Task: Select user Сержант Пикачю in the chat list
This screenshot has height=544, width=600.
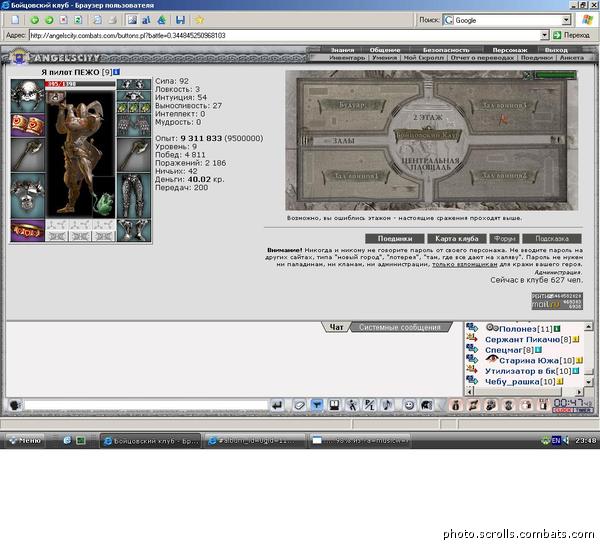Action: pos(524,339)
